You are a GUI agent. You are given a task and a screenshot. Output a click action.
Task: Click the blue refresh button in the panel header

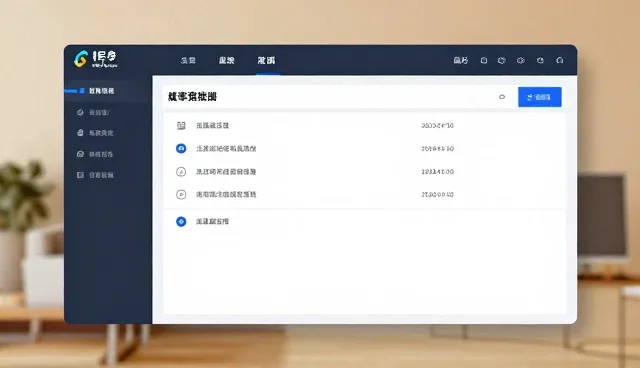[540, 97]
